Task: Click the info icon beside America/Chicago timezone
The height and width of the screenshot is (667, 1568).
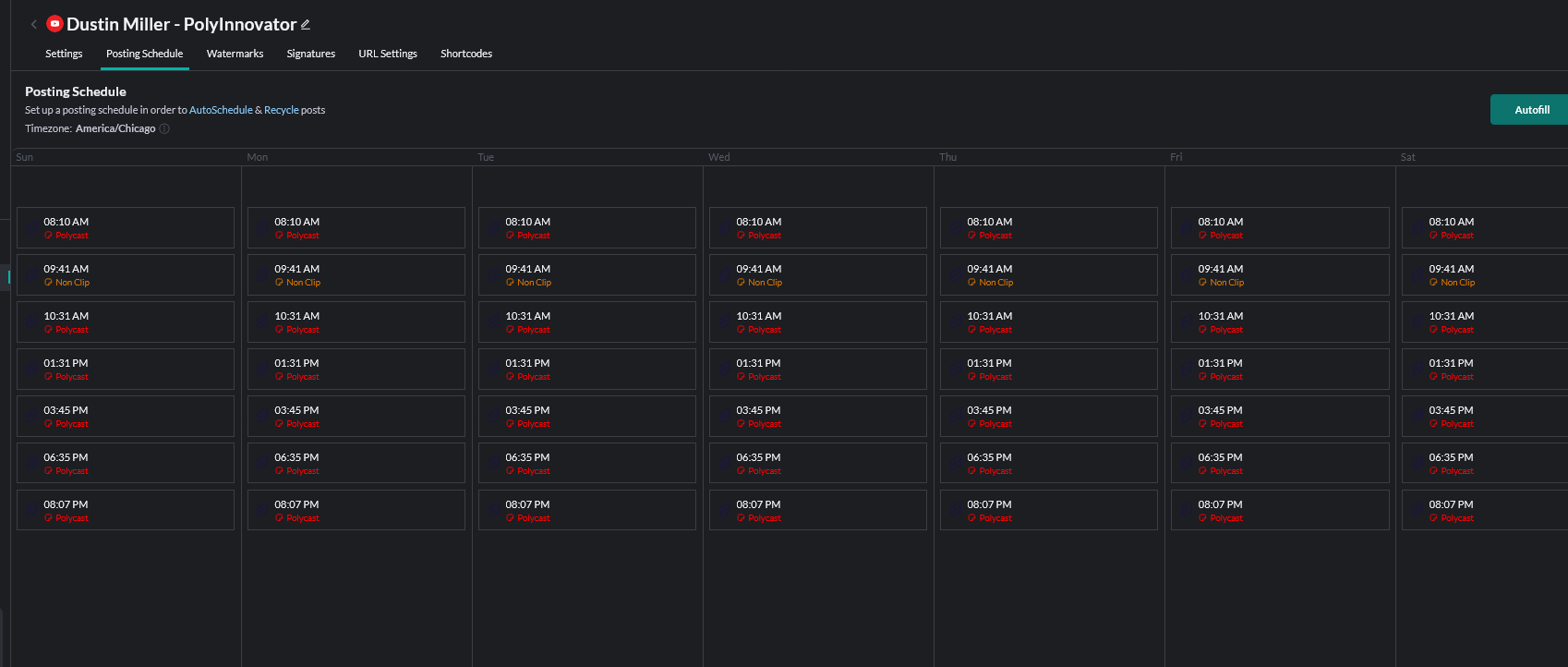Action: pyautogui.click(x=164, y=129)
